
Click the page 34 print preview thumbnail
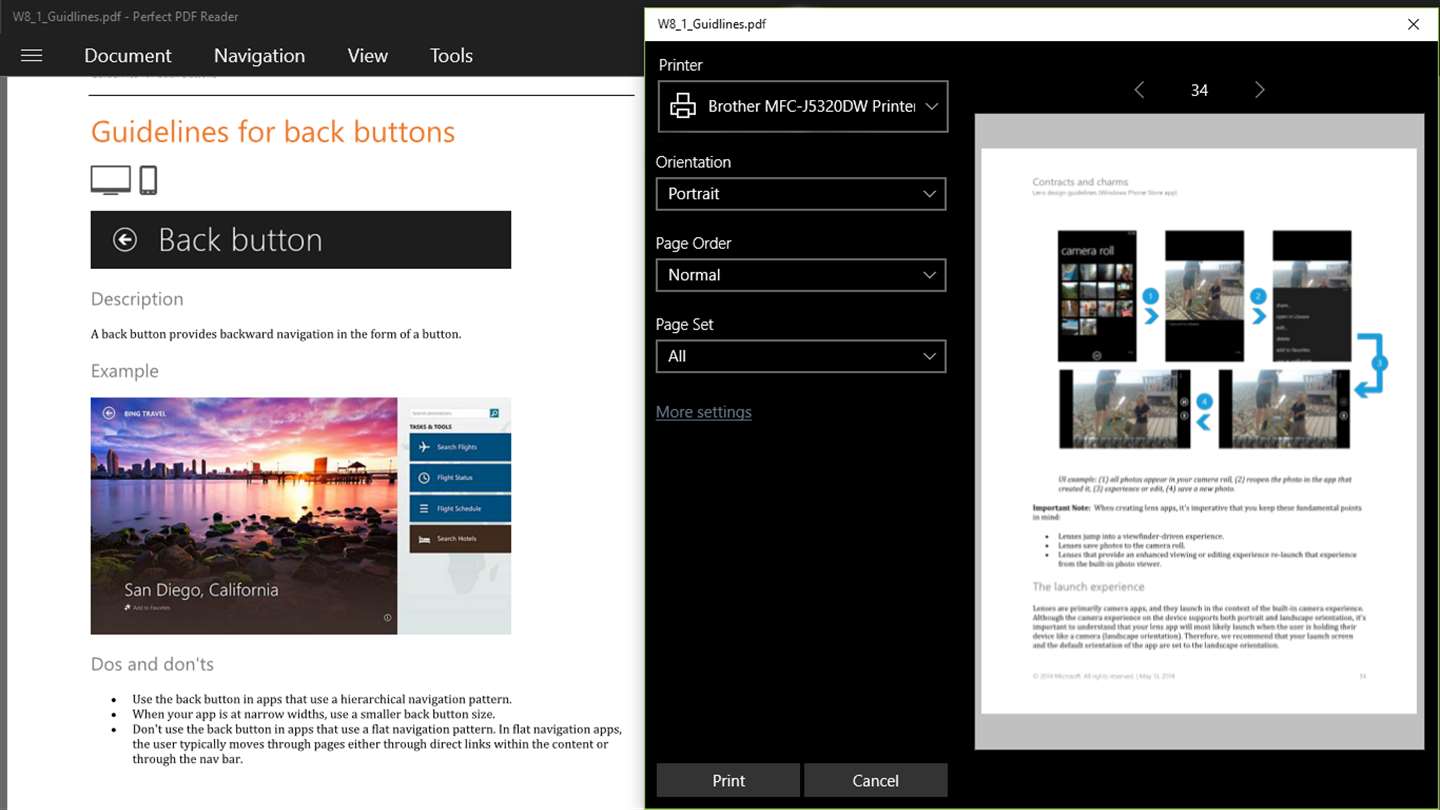1199,431
